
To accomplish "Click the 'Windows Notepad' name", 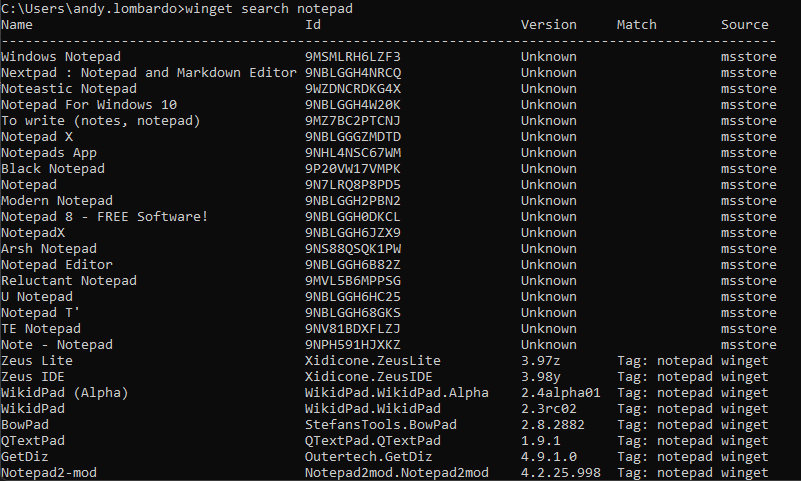I will [61, 57].
